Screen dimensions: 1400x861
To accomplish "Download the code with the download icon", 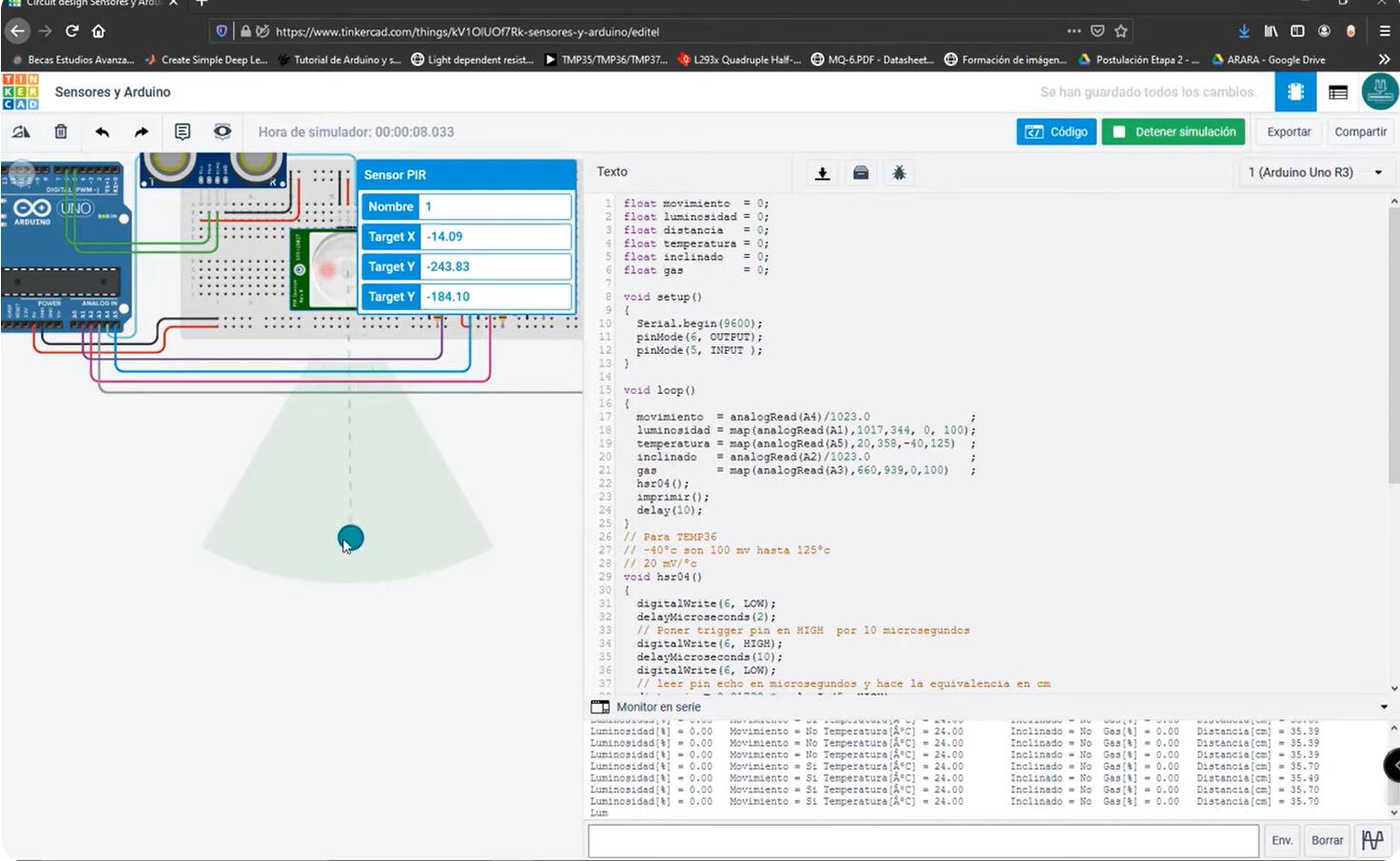I will point(823,173).
